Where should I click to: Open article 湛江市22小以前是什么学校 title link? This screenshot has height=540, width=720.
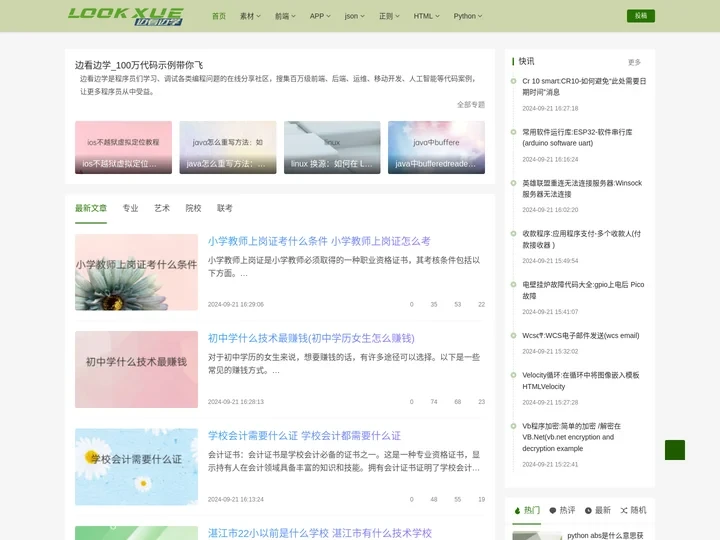point(320,533)
